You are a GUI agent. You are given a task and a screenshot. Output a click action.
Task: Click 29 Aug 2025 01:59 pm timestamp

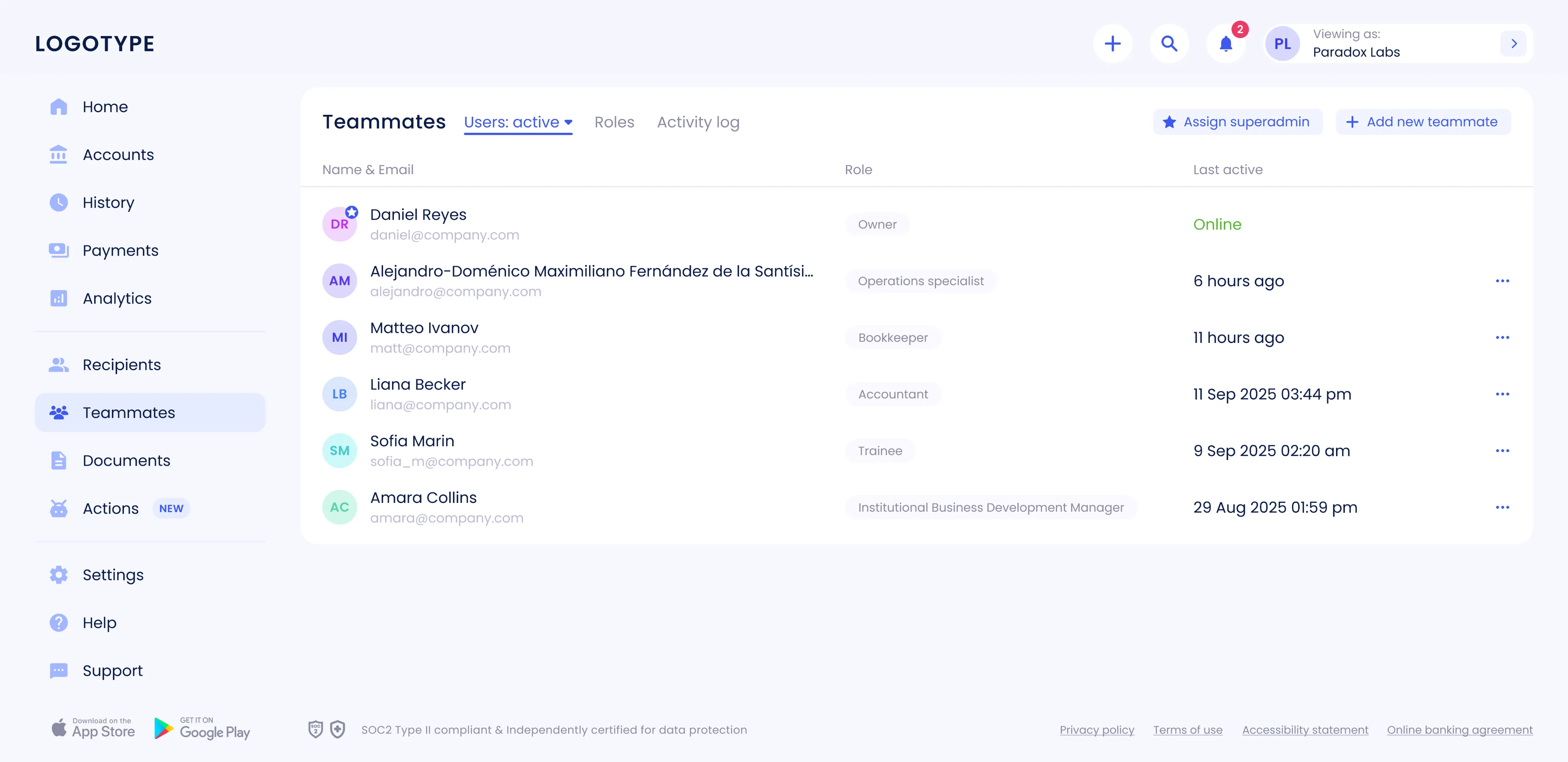point(1275,507)
